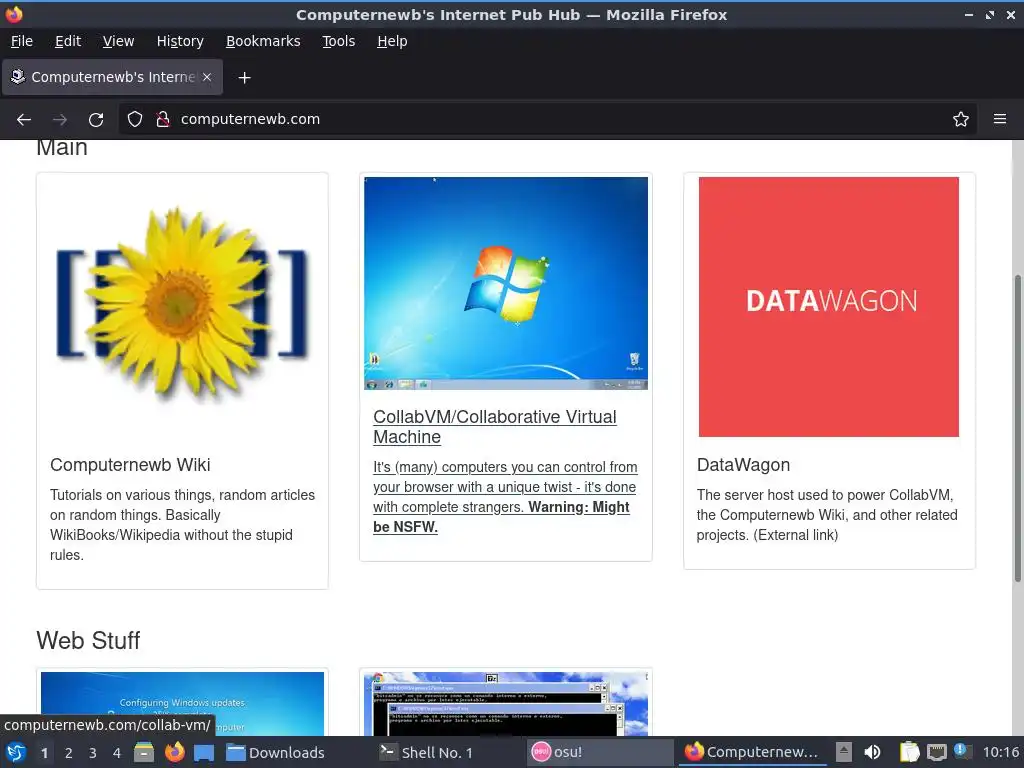Click the Configuring Windows updates thumbnail
Screen dimensions: 1024x768
tap(182, 704)
